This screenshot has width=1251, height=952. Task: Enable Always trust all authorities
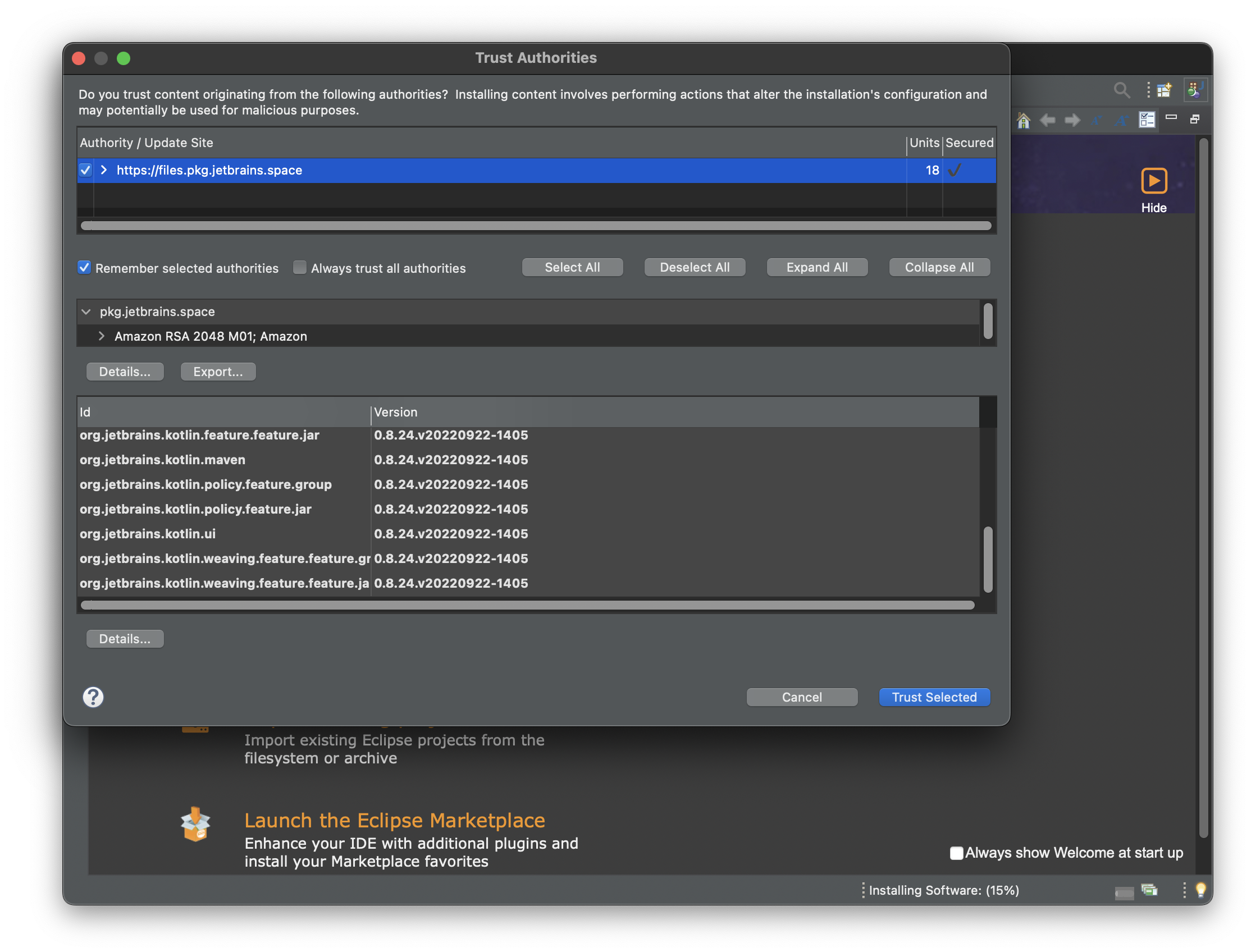pyautogui.click(x=299, y=267)
